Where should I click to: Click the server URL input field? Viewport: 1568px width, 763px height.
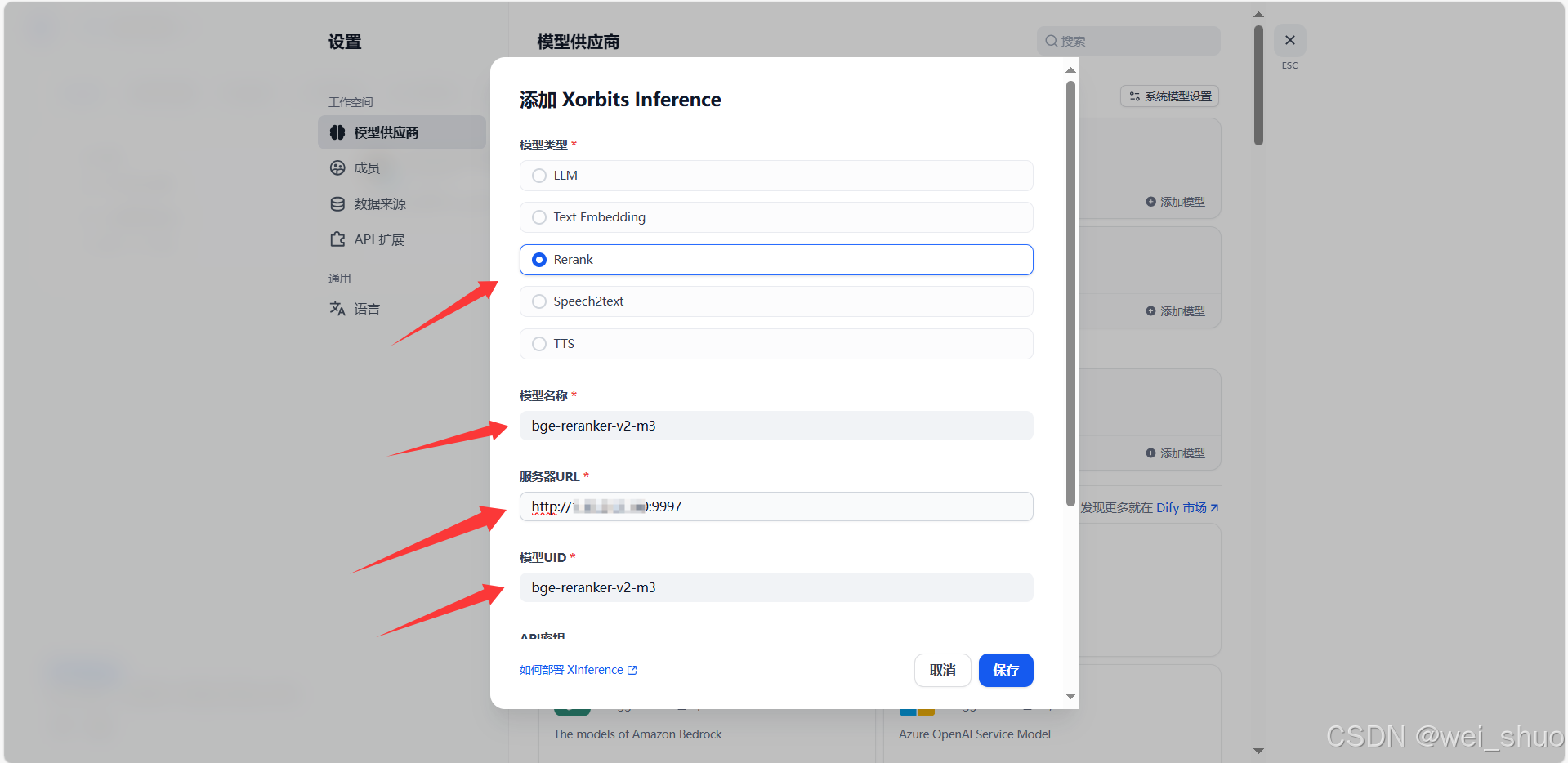776,506
